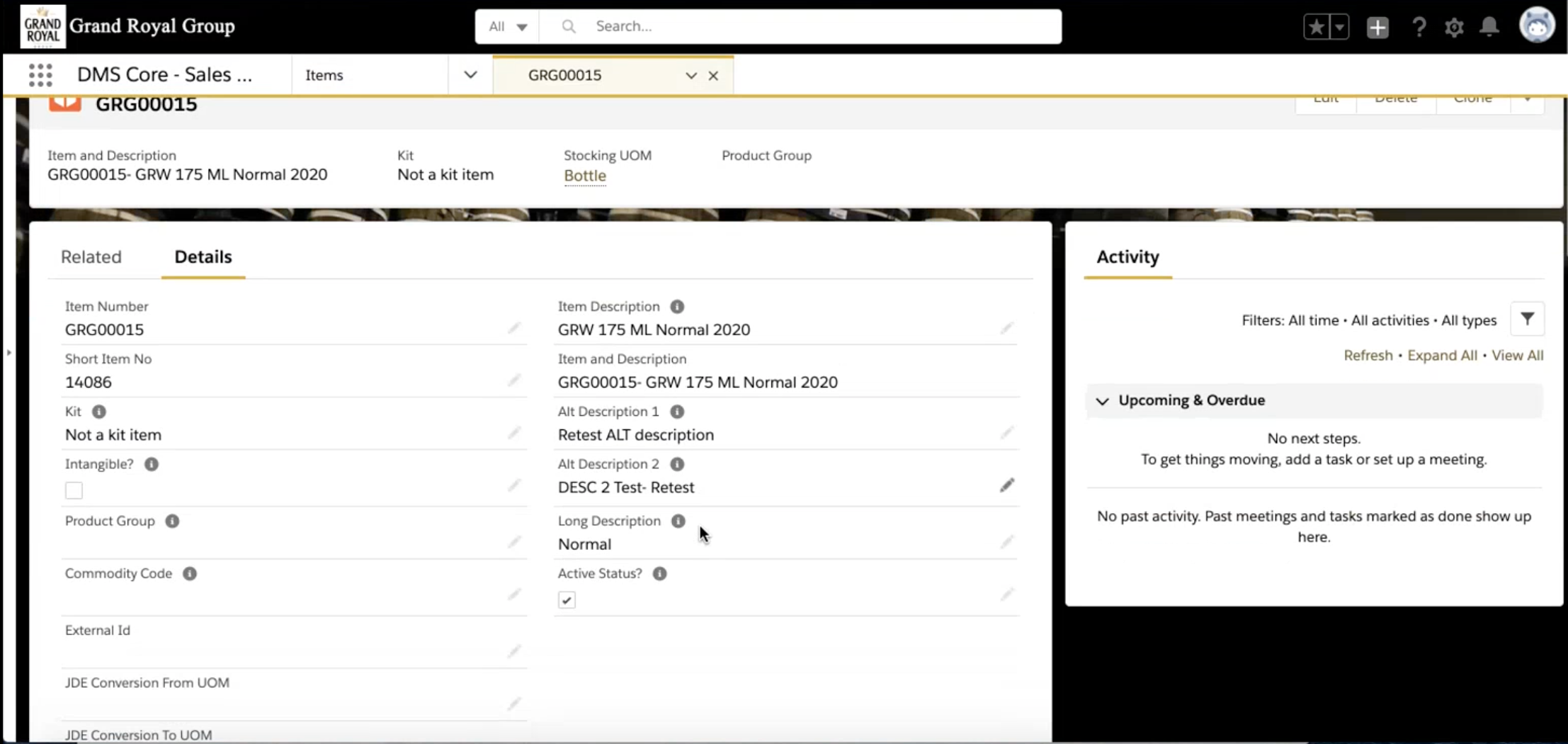Click the DESC 2 Test- Retest value
The image size is (1568, 744).
tap(625, 487)
